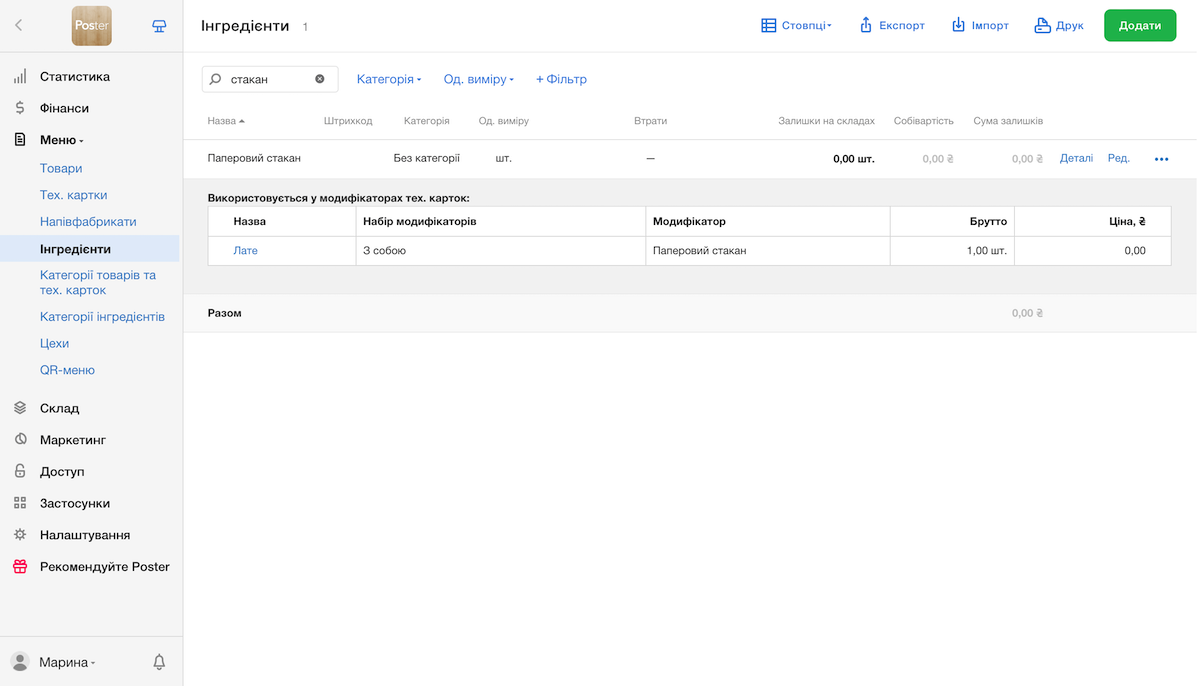The image size is (1200, 686).
Task: Click the Фінанси dollar icon
Action: pyautogui.click(x=20, y=108)
